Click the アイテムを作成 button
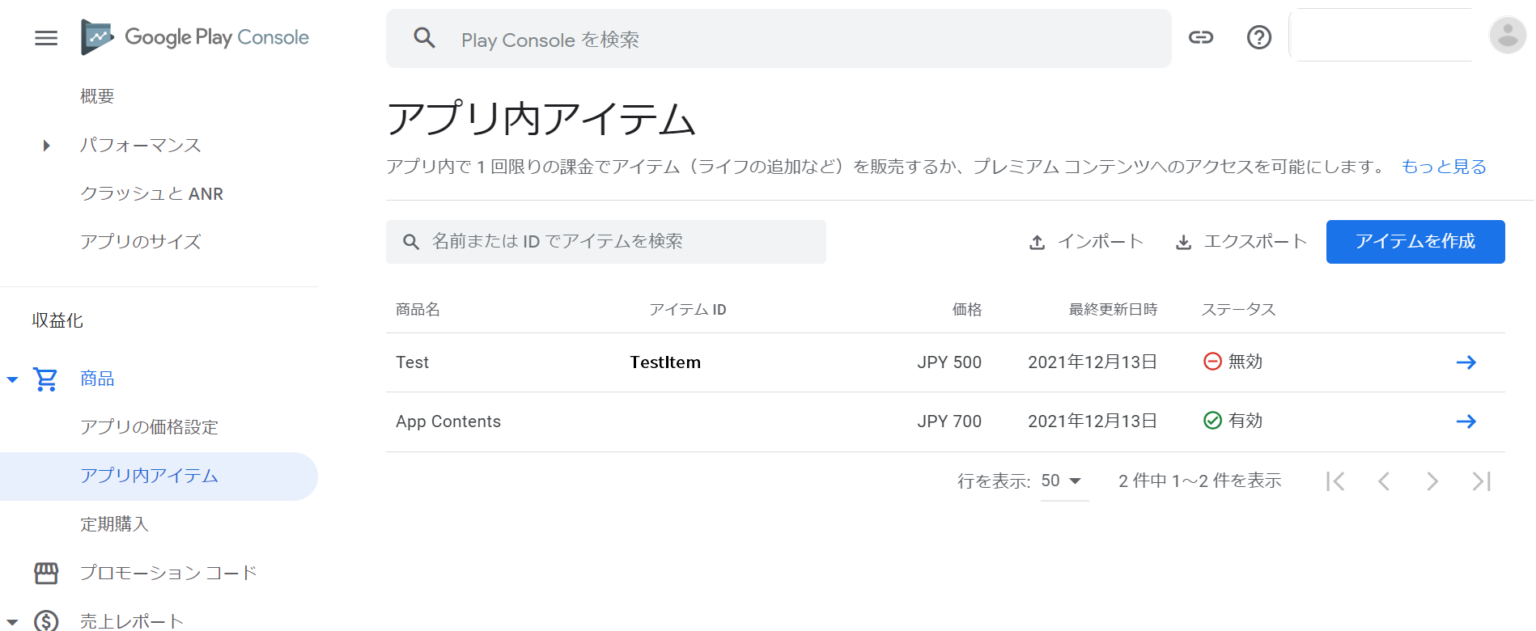 click(1415, 241)
